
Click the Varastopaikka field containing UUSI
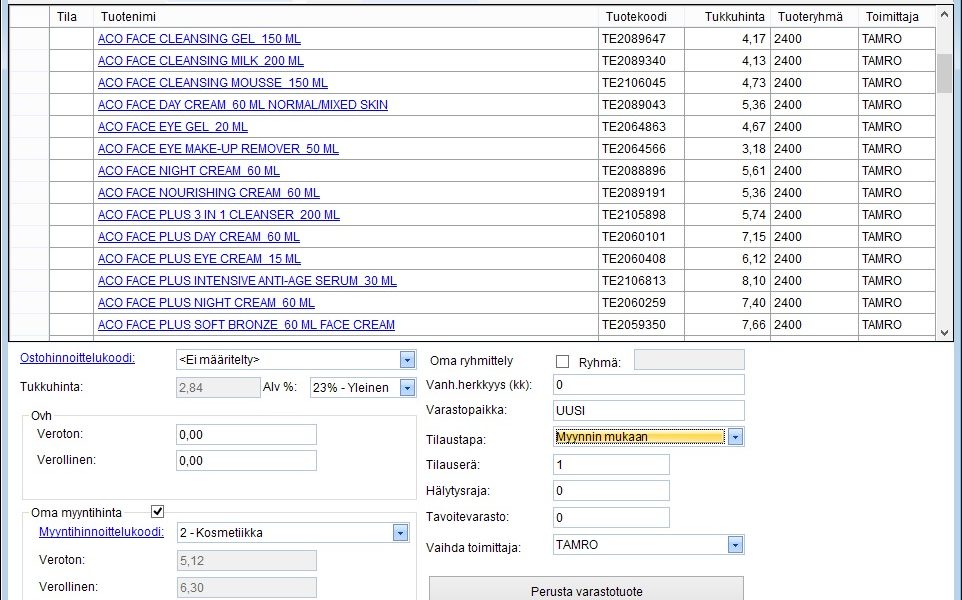click(x=648, y=411)
